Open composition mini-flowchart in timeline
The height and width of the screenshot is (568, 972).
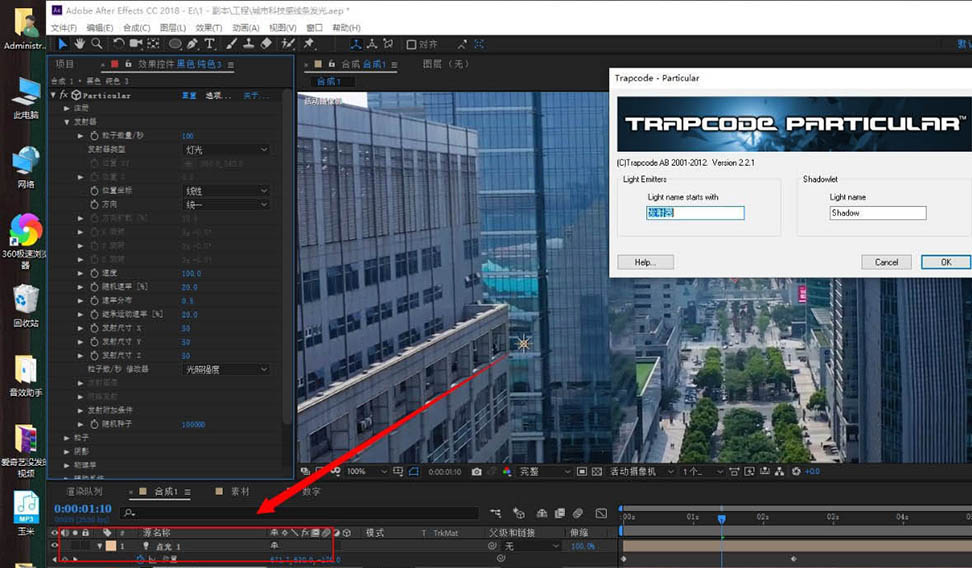[495, 513]
